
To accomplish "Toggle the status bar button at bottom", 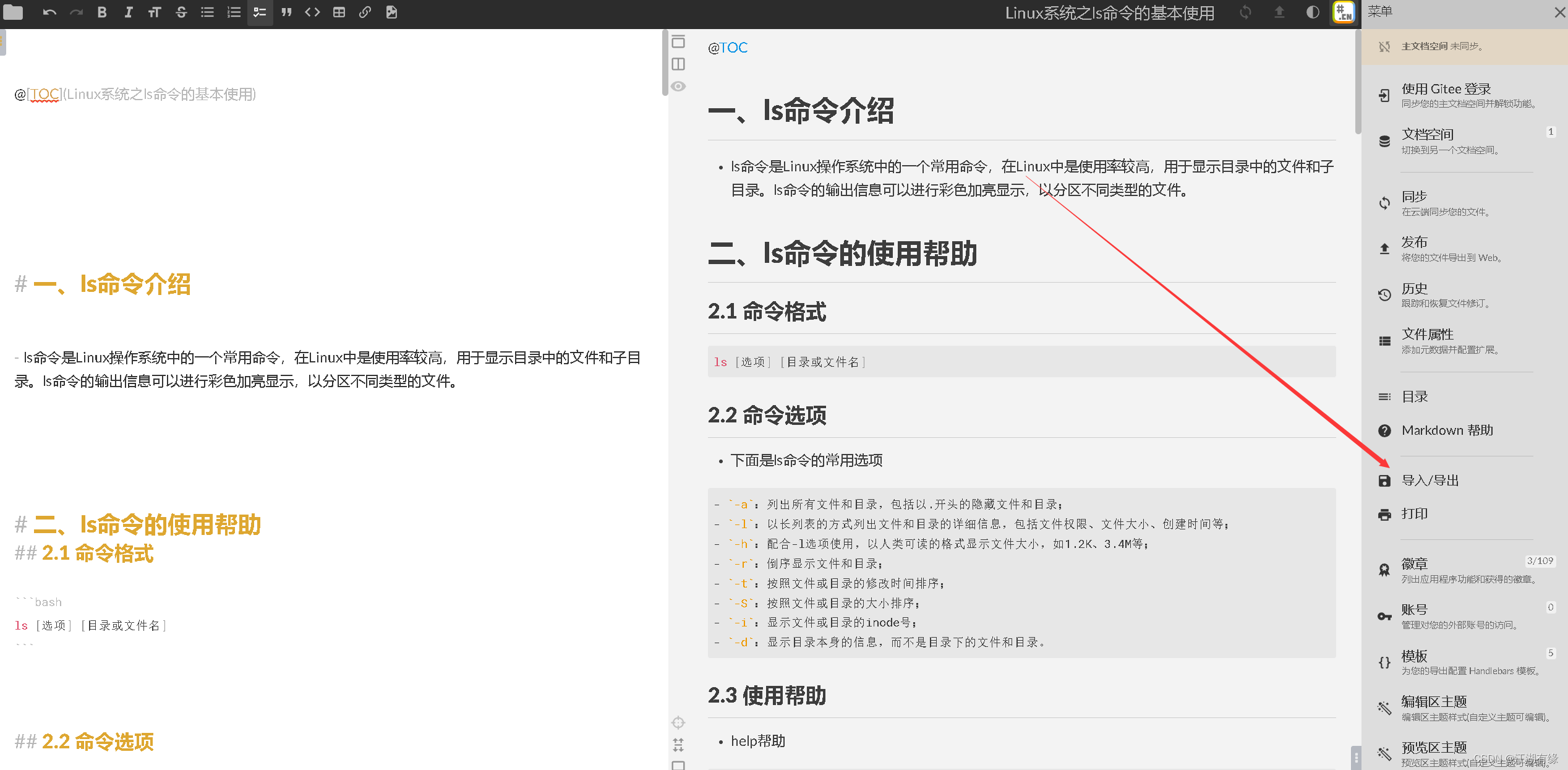I will tap(678, 766).
